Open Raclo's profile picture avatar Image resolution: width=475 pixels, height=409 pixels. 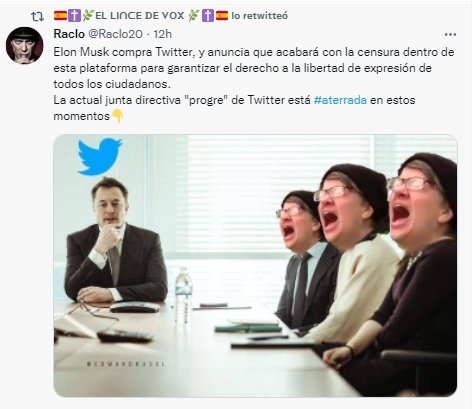pyautogui.click(x=25, y=45)
